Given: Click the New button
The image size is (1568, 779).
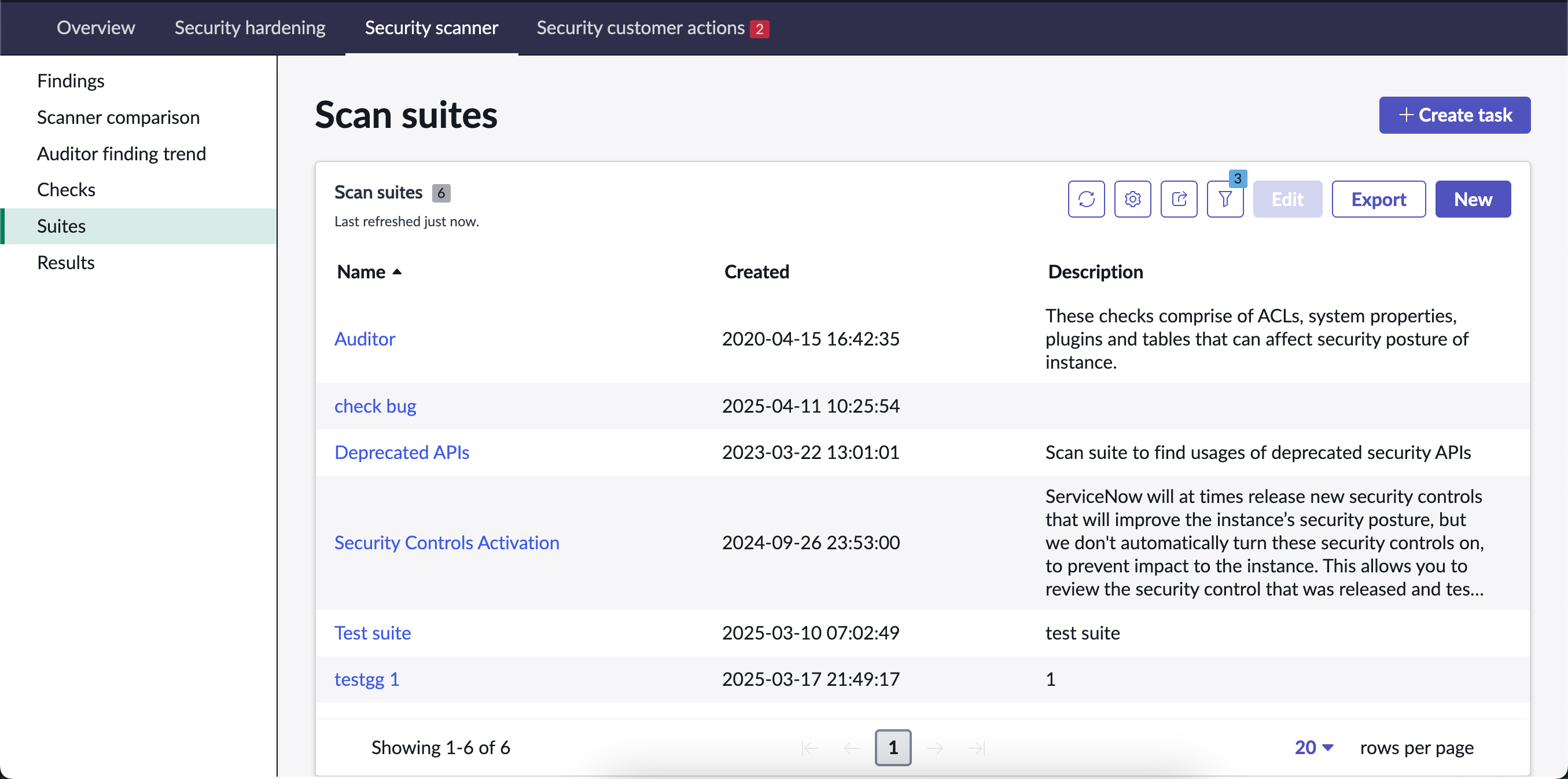Looking at the screenshot, I should point(1473,199).
